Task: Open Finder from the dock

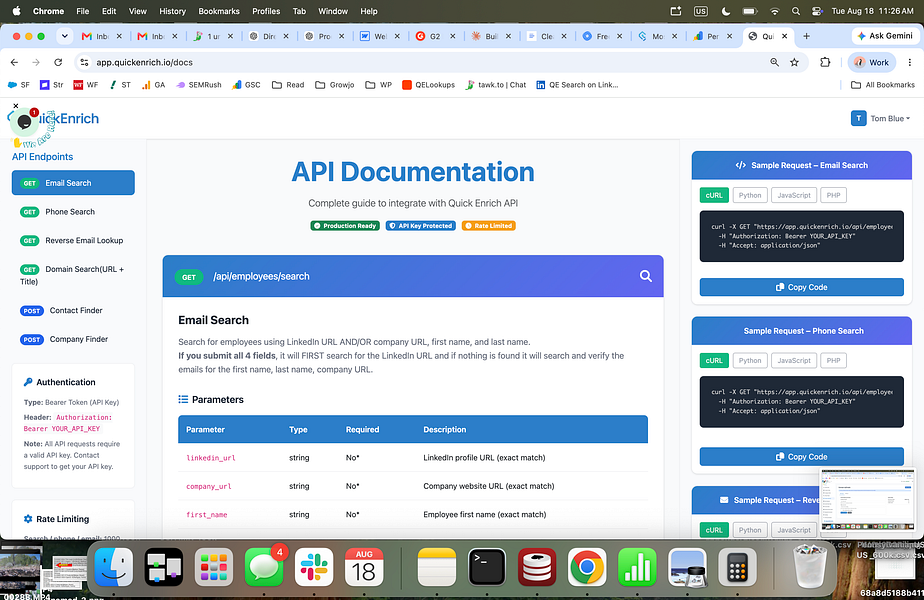Action: (114, 567)
